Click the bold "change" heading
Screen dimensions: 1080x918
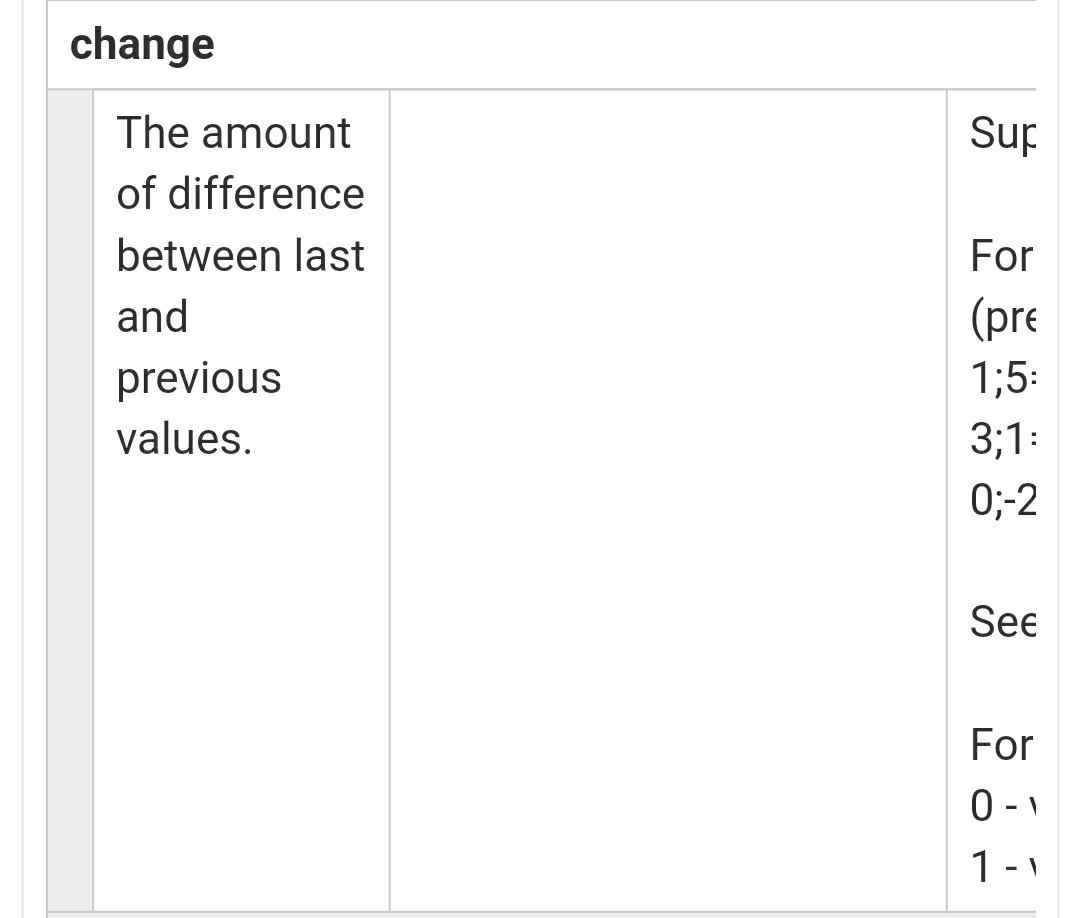[x=142, y=45]
